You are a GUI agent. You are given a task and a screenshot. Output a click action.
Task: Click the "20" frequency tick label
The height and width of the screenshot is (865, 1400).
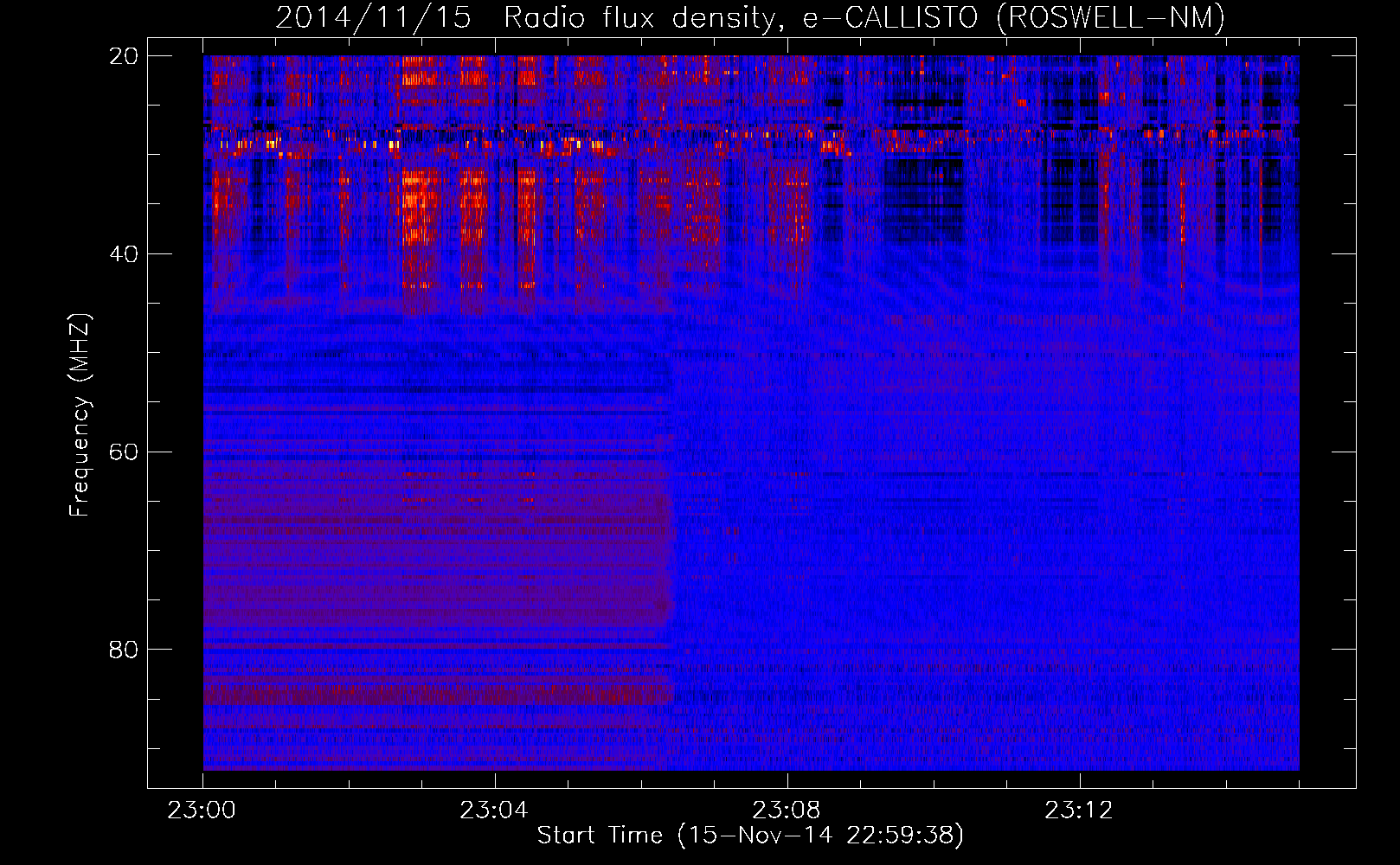(124, 56)
